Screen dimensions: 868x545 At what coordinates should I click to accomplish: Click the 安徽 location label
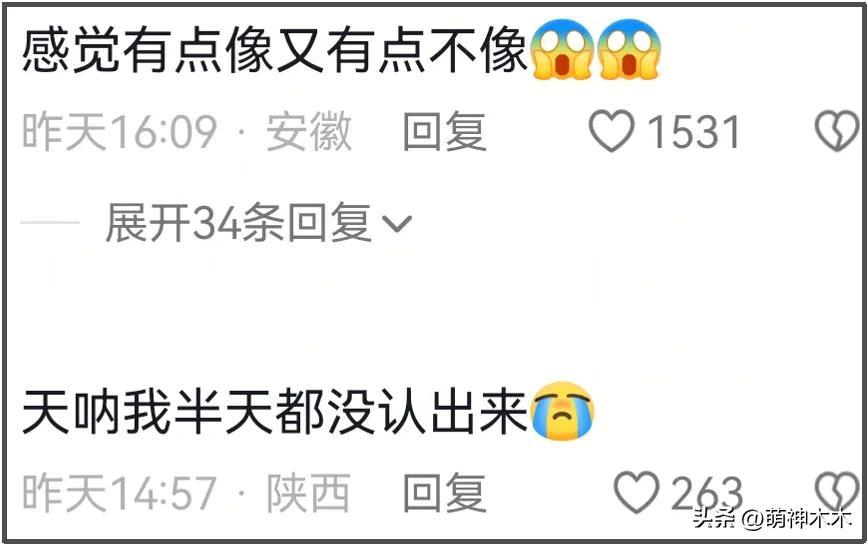pyautogui.click(x=309, y=131)
